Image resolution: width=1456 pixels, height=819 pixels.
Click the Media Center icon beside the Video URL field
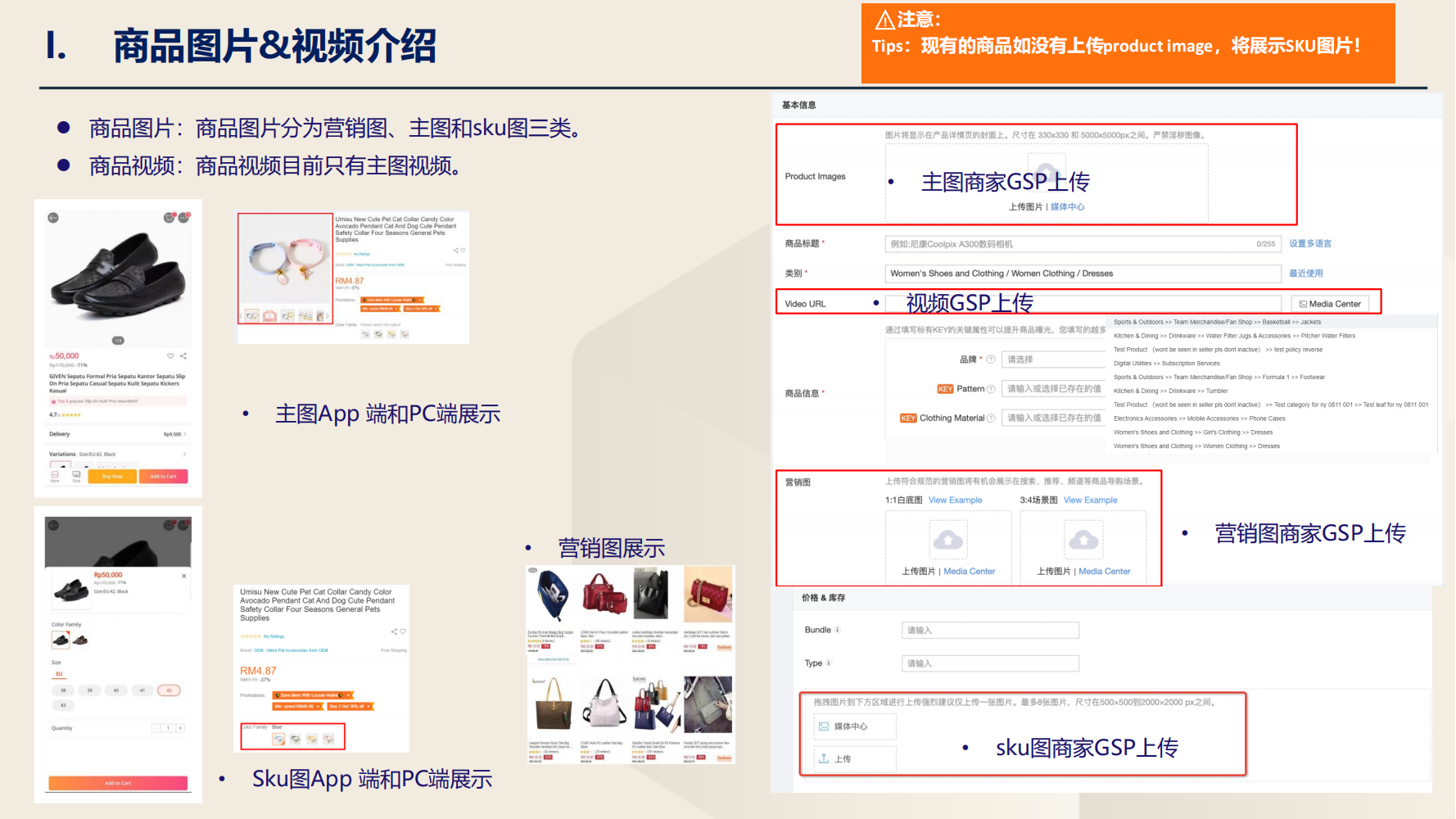1303,303
